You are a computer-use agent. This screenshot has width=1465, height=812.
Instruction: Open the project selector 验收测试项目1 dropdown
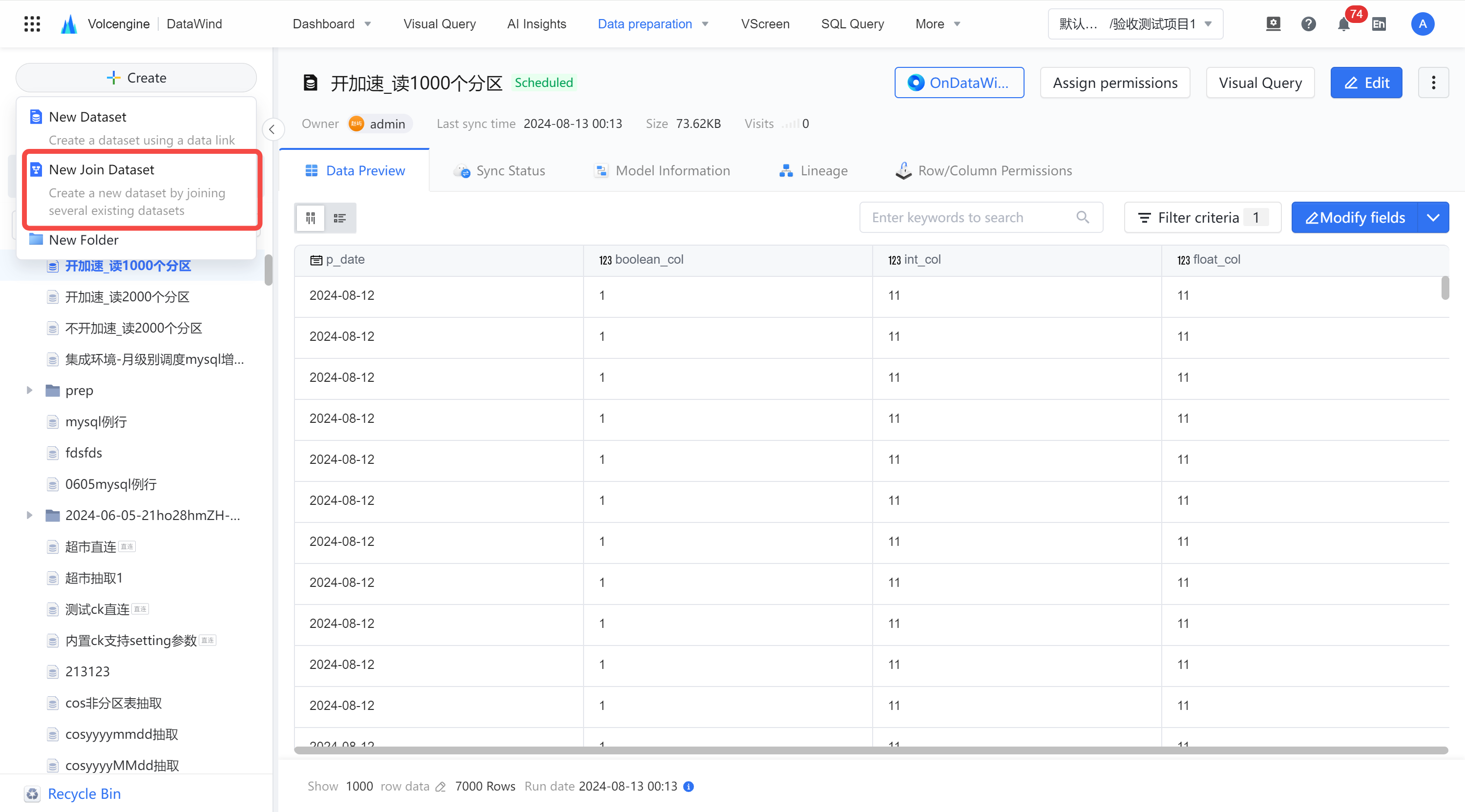click(1135, 24)
